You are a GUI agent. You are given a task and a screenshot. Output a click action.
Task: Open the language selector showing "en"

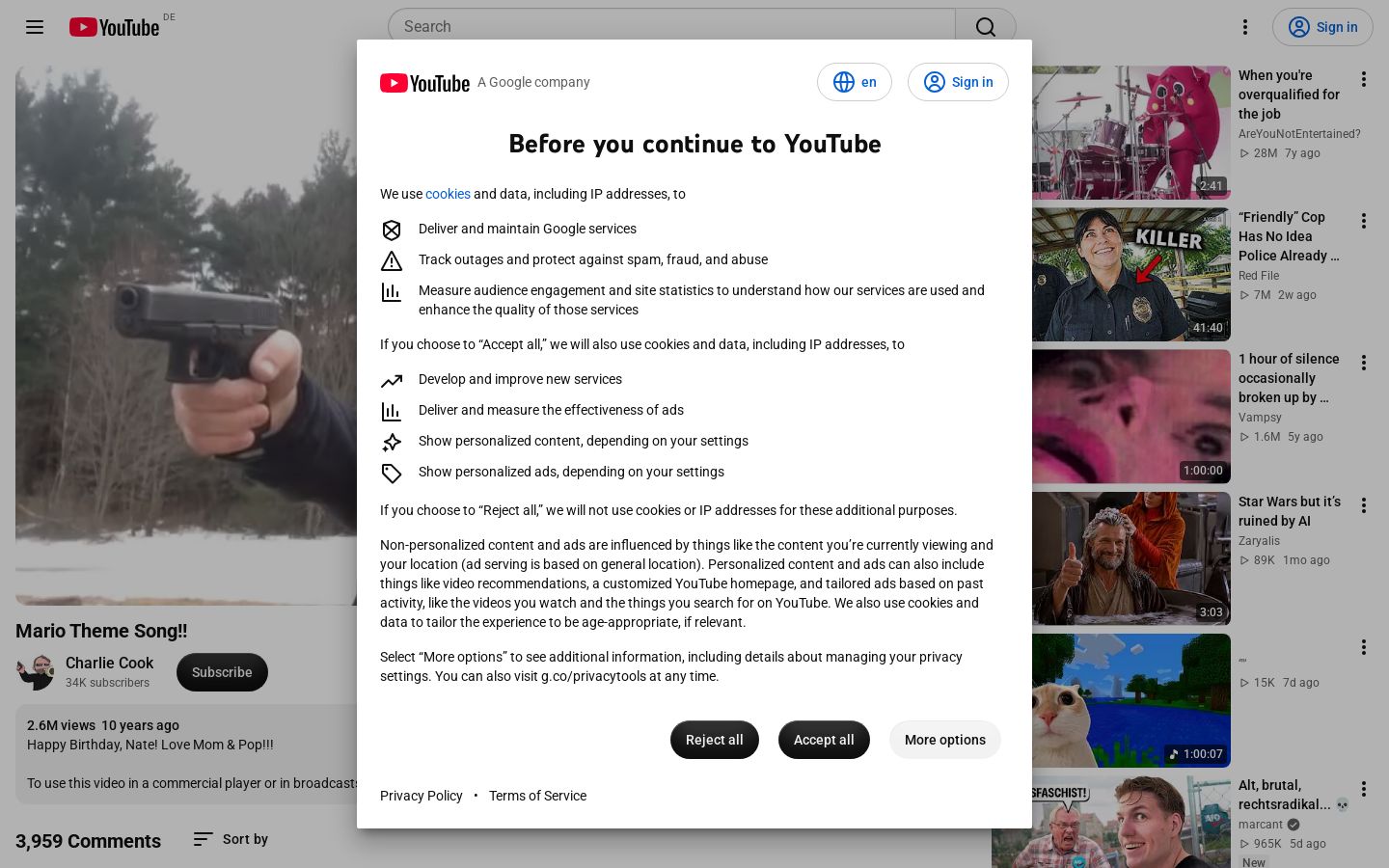(x=855, y=82)
